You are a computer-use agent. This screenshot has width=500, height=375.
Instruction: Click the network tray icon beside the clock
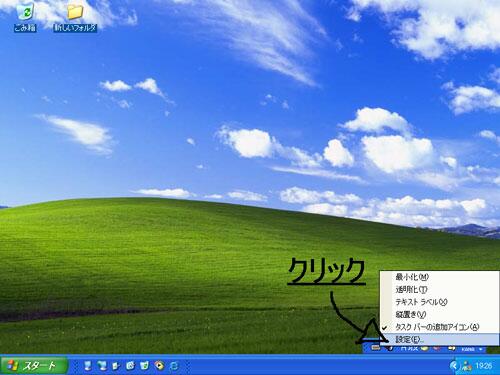tap(467, 366)
